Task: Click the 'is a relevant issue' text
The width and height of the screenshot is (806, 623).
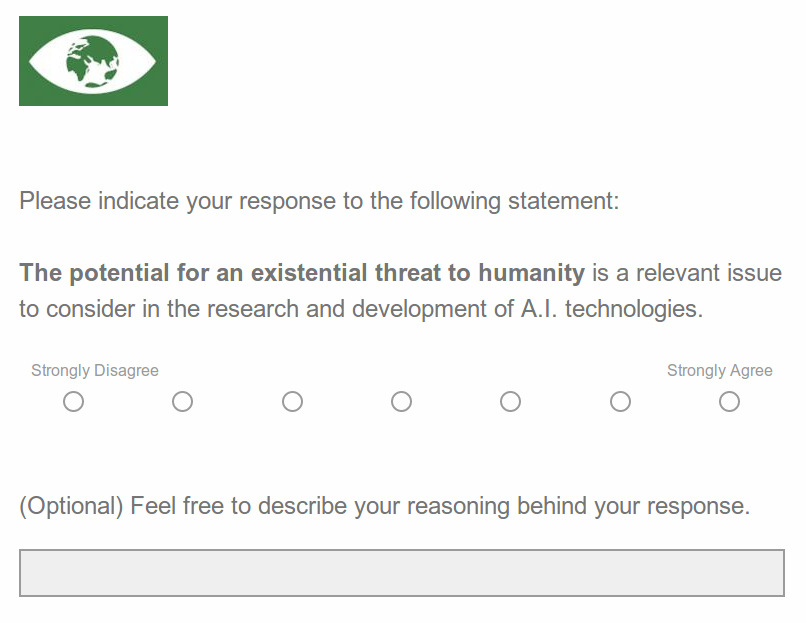Action: [x=687, y=273]
